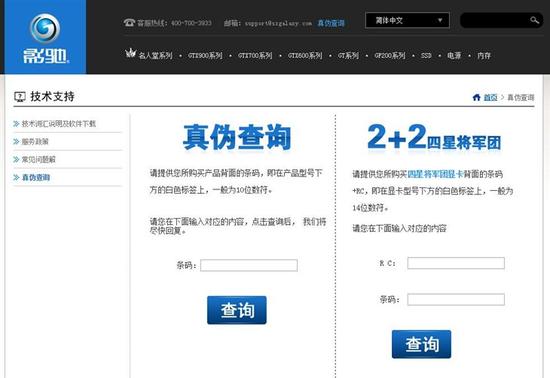
Task: Open GTX600系列 menu item
Action: pyautogui.click(x=305, y=55)
